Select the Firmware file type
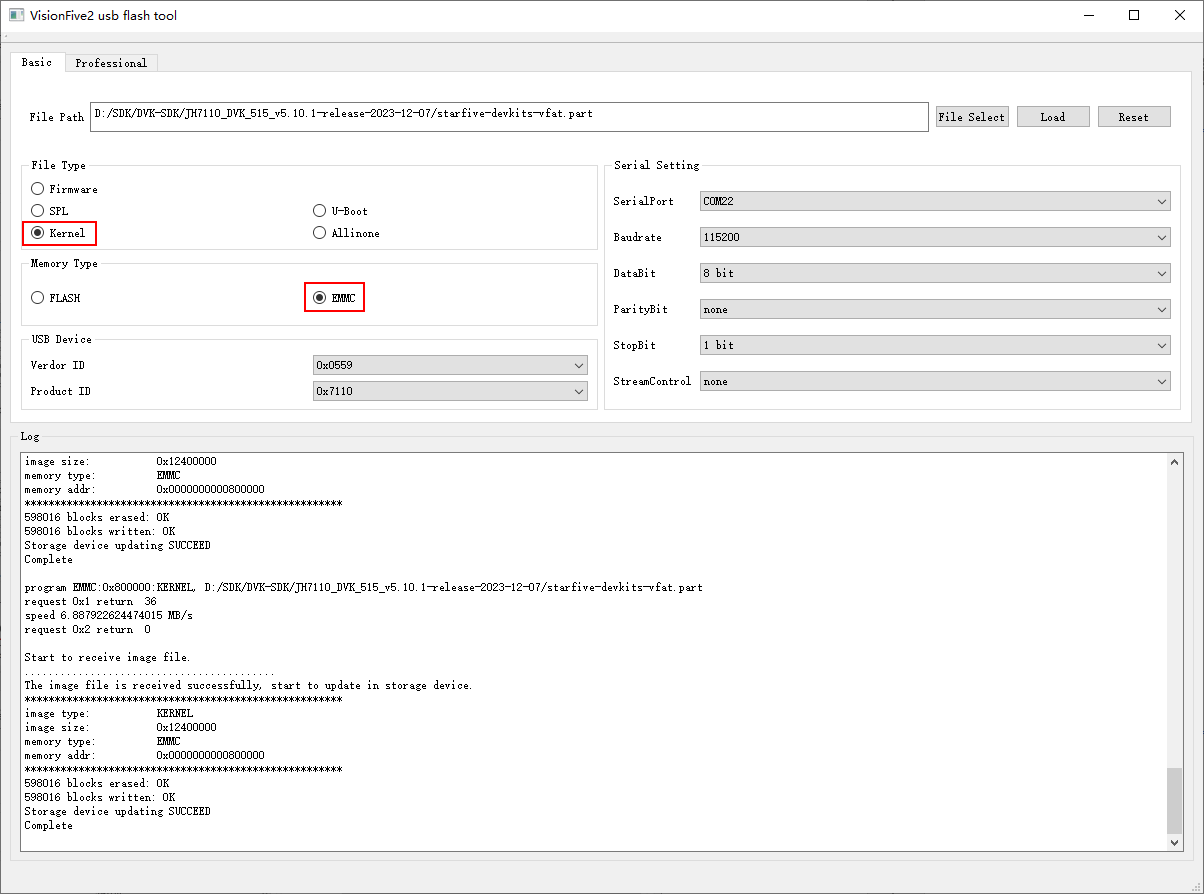Image resolution: width=1204 pixels, height=894 pixels. [65, 189]
